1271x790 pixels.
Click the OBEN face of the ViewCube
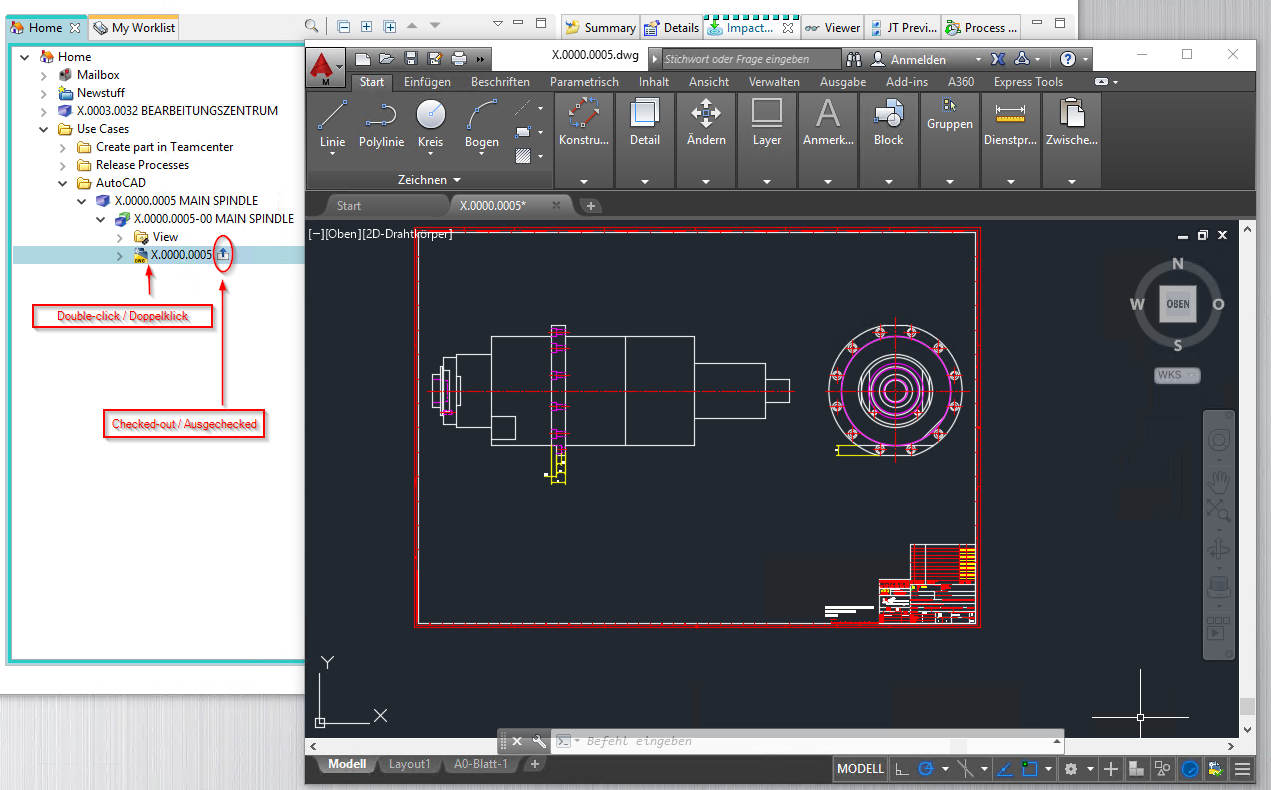[1178, 304]
